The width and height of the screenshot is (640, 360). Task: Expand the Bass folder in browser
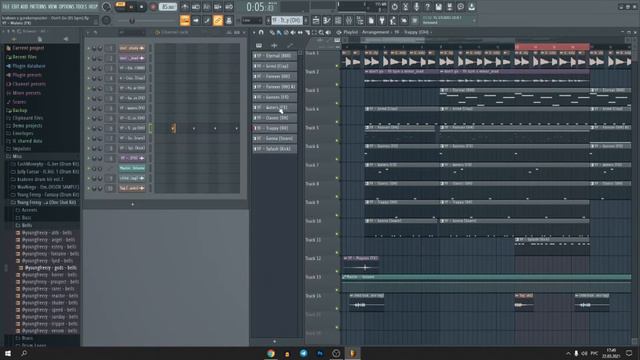26,218
